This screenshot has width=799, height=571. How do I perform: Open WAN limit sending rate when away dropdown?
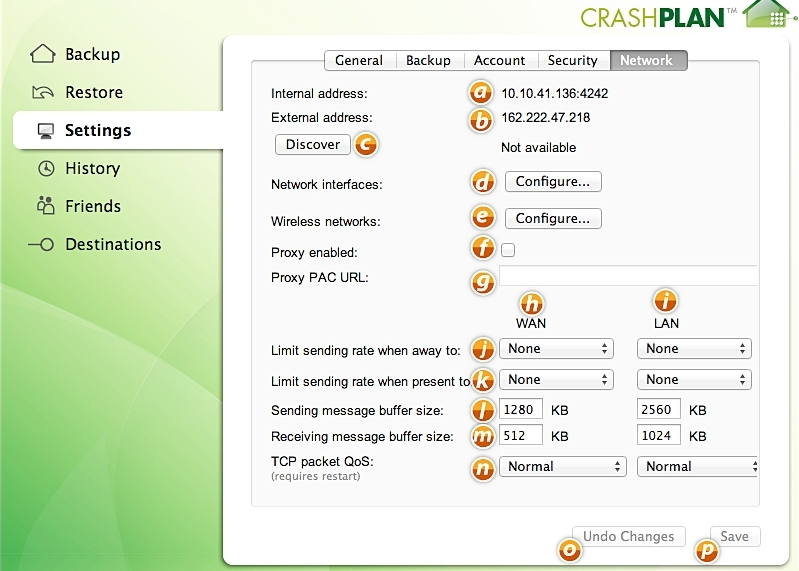point(557,349)
